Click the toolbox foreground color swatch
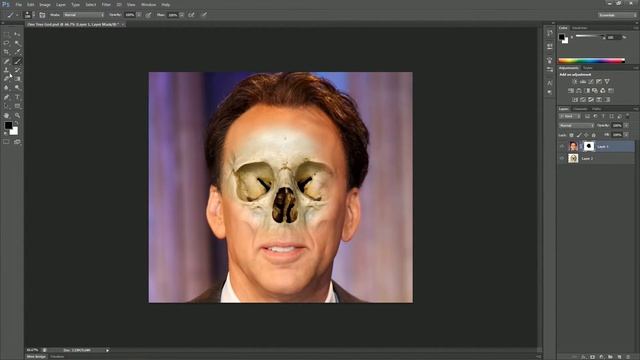This screenshot has width=640, height=360. [x=8, y=126]
